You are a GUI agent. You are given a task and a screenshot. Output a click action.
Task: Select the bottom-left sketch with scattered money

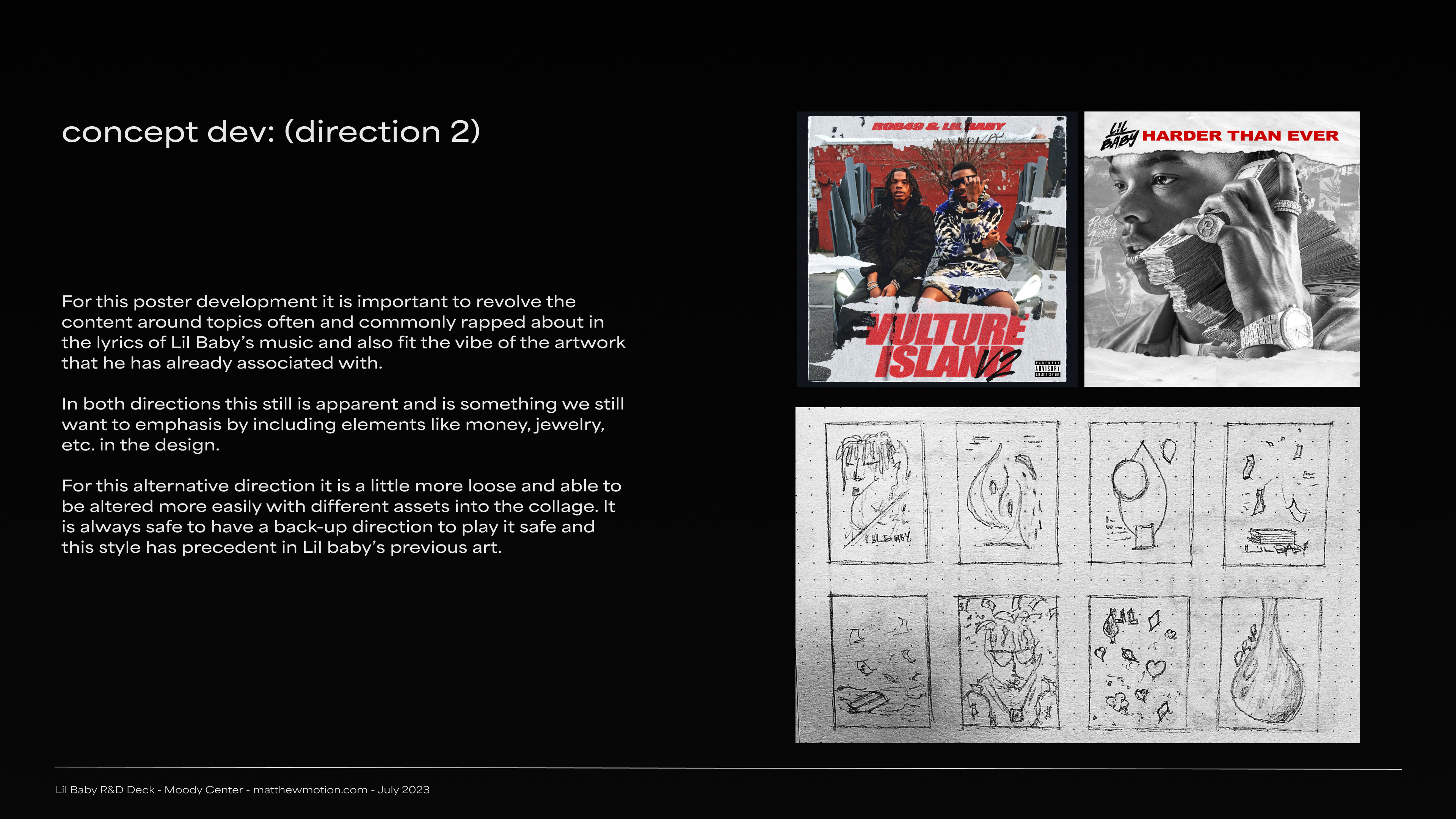tap(880, 661)
